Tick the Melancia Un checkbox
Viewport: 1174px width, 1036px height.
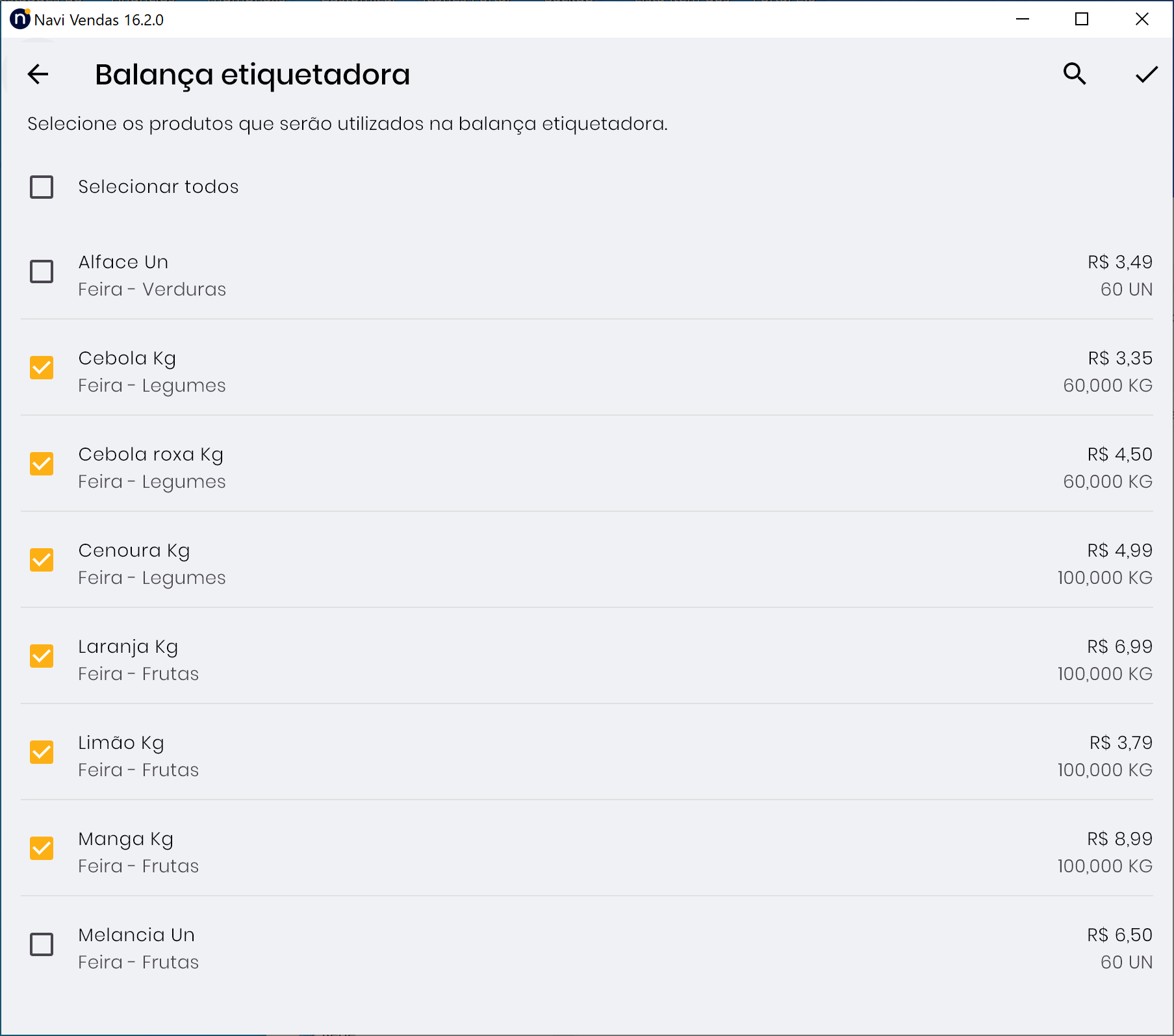point(42,944)
